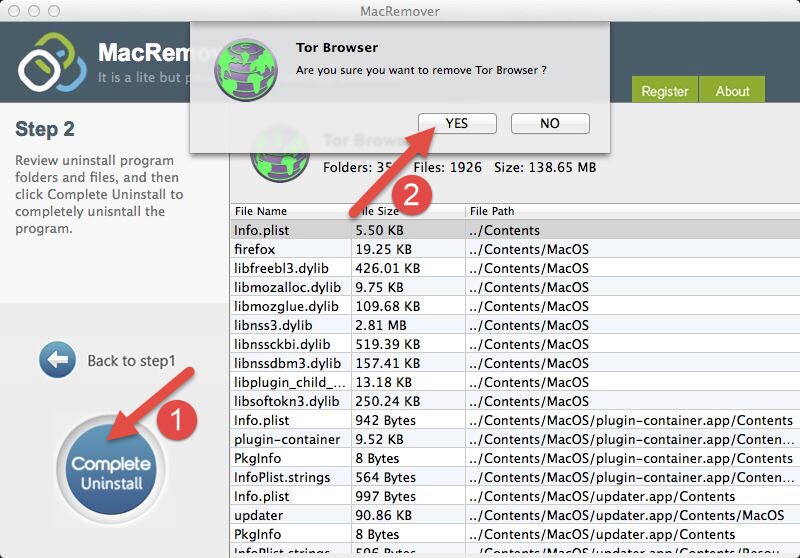Select the libfreebl3.dylib row
The image size is (800, 558).
pos(515,268)
